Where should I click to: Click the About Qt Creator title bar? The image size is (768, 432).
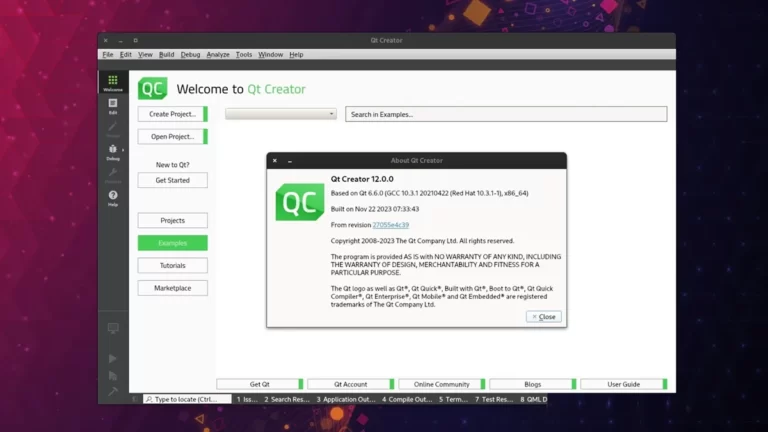coord(416,161)
